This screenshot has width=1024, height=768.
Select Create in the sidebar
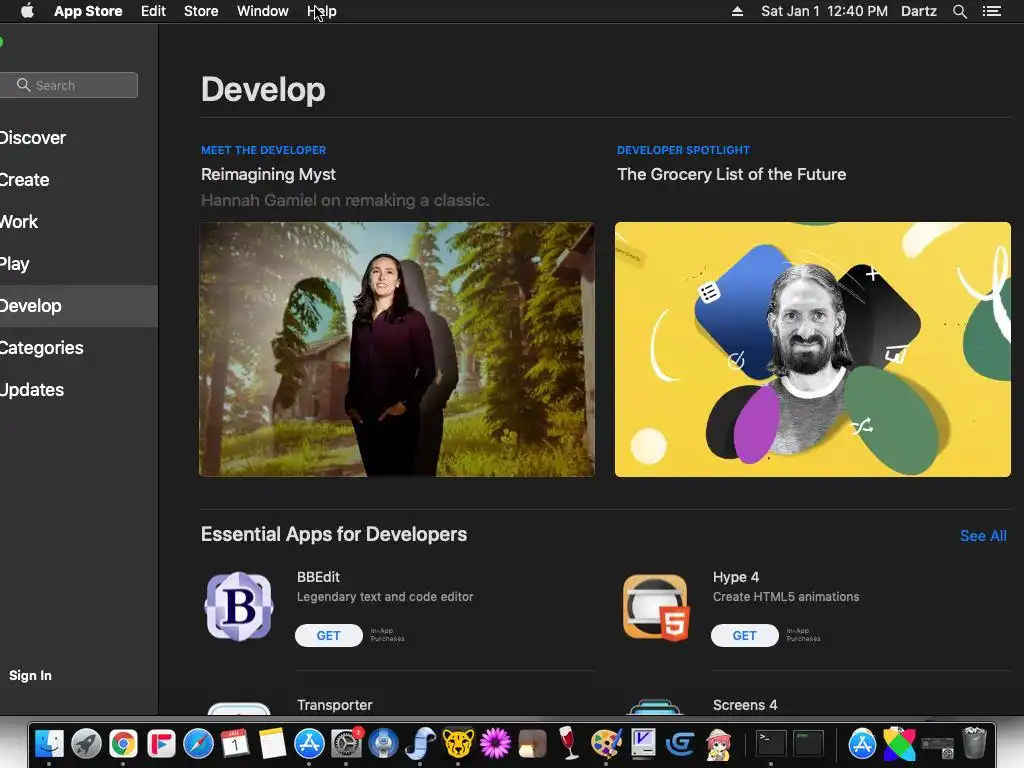(x=78, y=180)
